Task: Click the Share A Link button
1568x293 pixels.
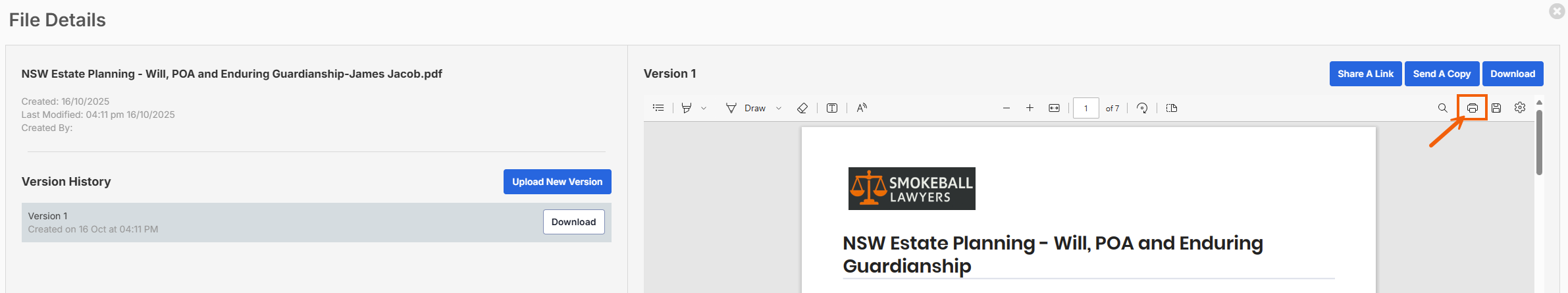Action: [1365, 74]
